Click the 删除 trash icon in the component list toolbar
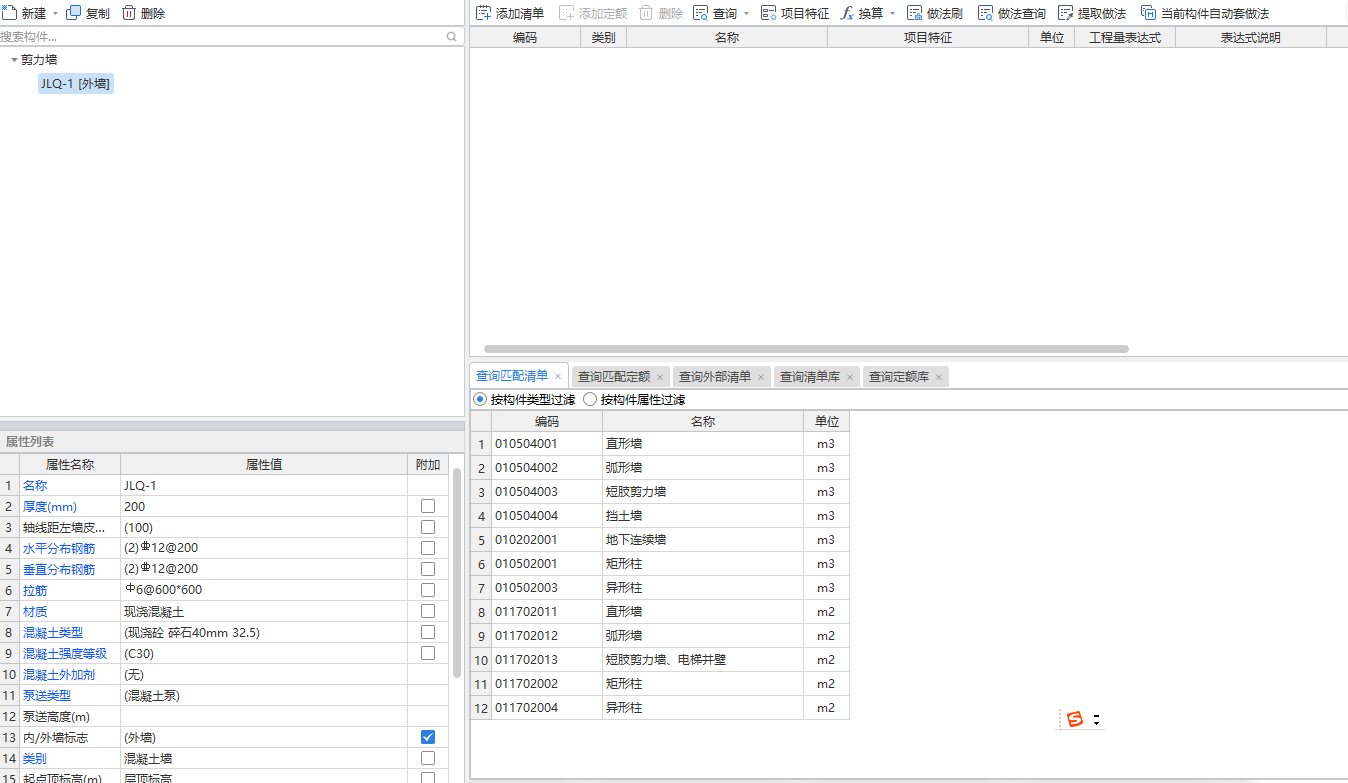Viewport: 1348px width, 783px height. pos(129,13)
